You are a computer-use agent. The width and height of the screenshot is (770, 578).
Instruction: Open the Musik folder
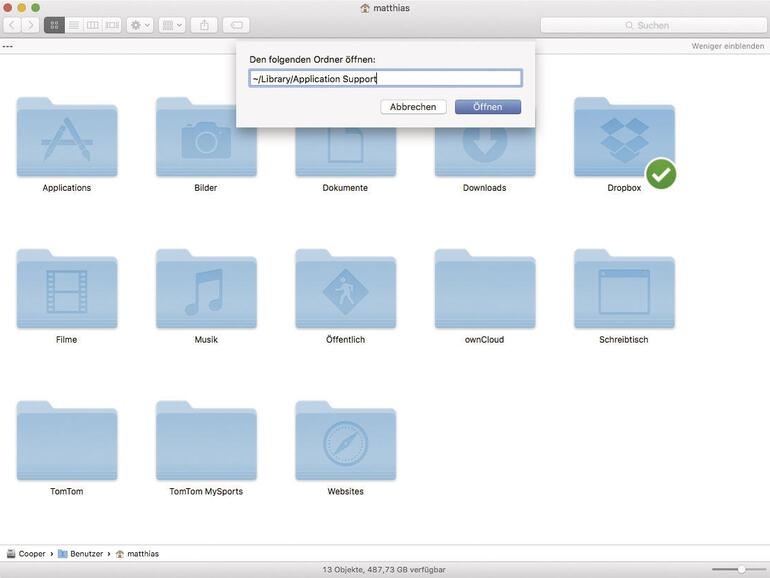[x=206, y=290]
